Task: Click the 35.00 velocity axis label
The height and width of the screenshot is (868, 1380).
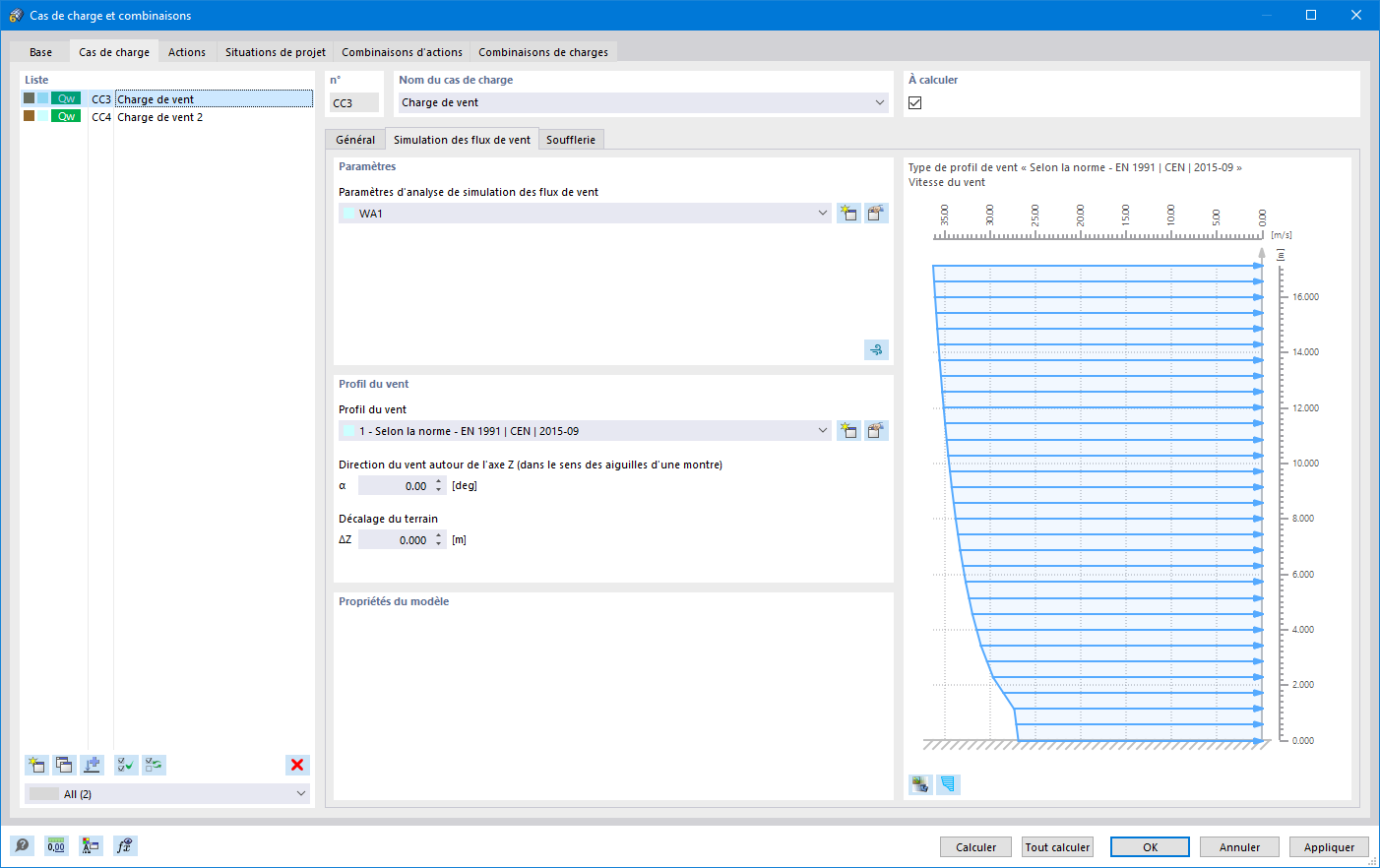Action: click(x=945, y=214)
